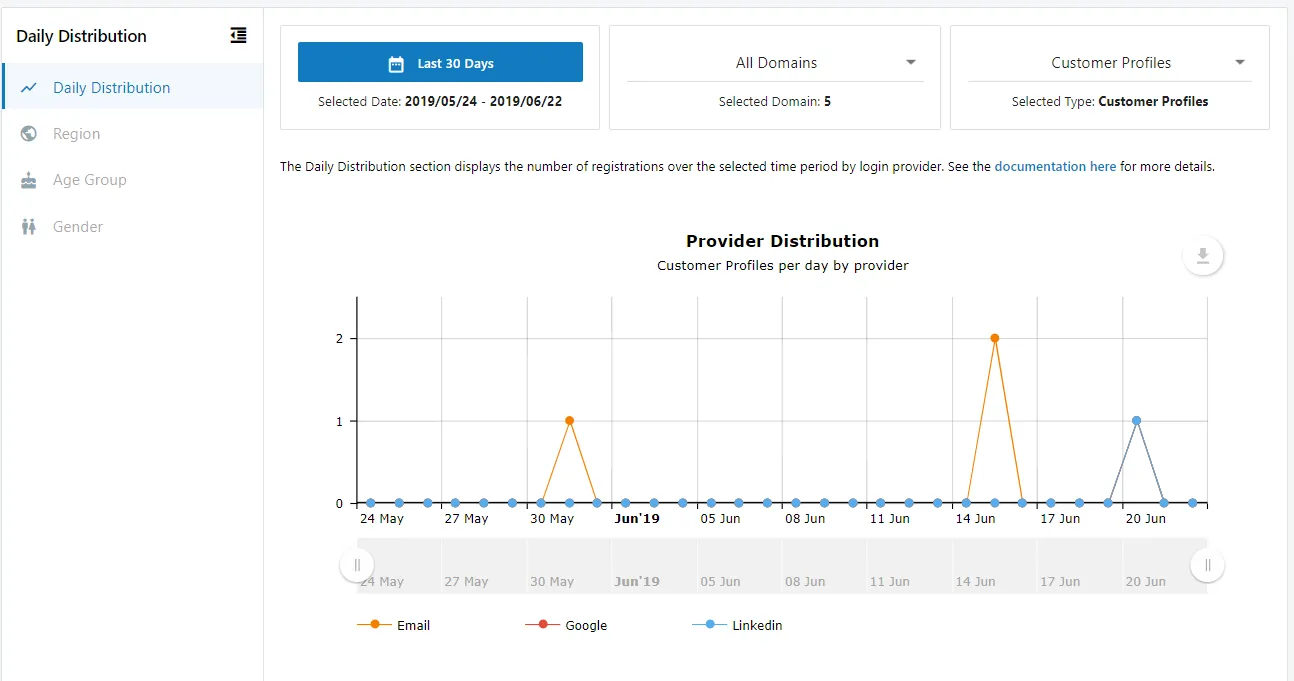
Task: Click the Gender people icon
Action: coord(29,227)
